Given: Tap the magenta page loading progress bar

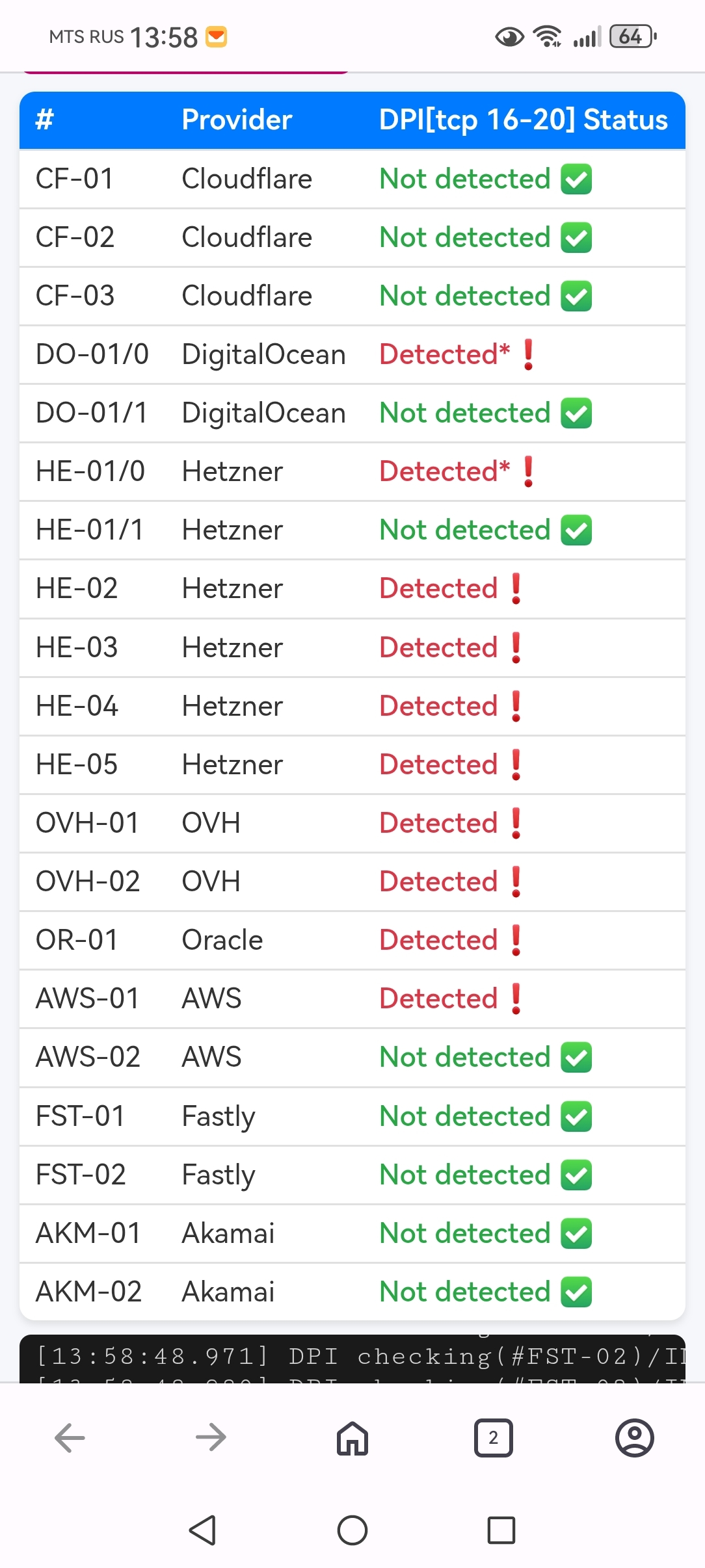Looking at the screenshot, I should [185, 72].
